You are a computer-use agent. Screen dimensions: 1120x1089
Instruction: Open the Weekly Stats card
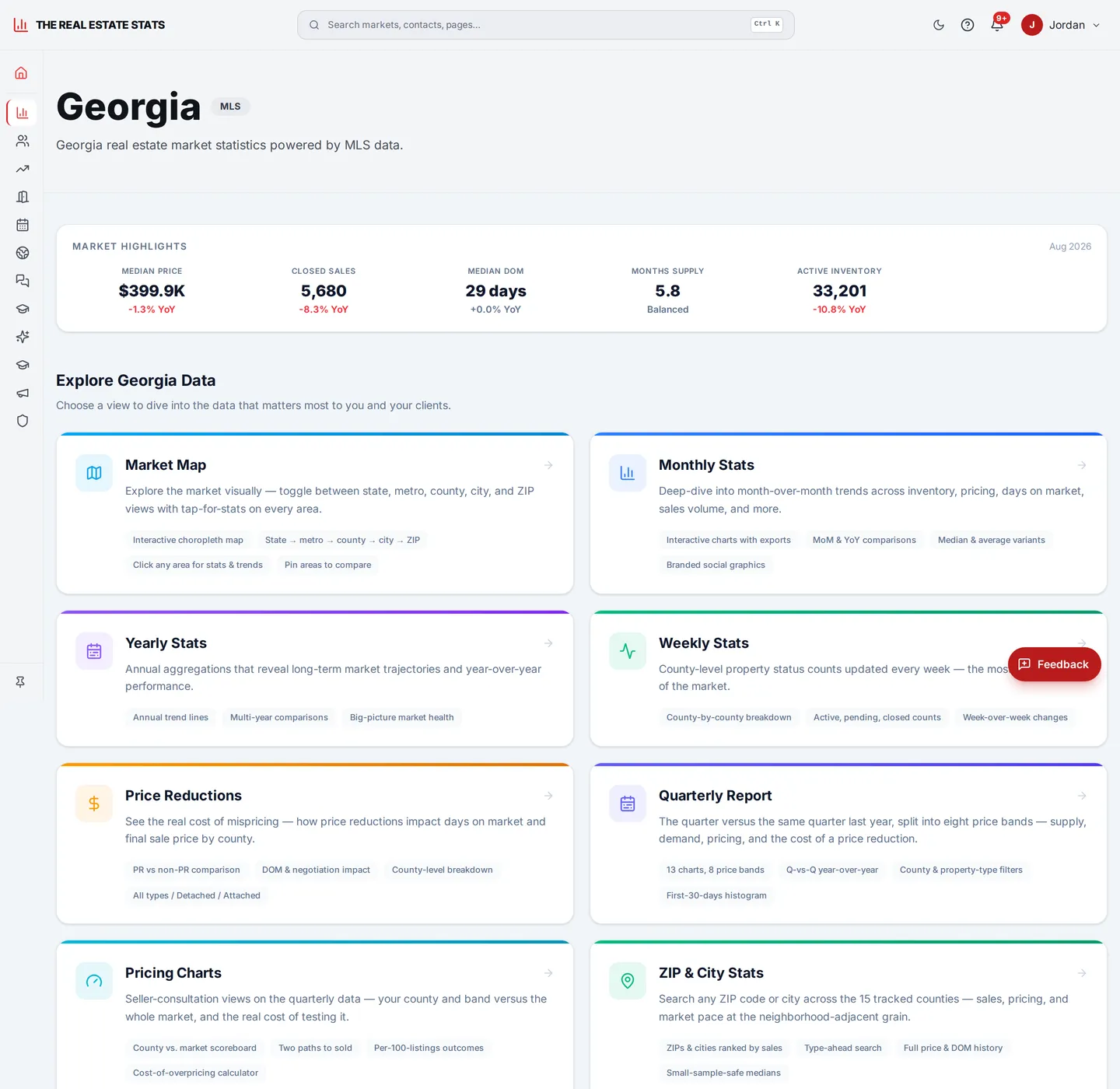(x=849, y=678)
